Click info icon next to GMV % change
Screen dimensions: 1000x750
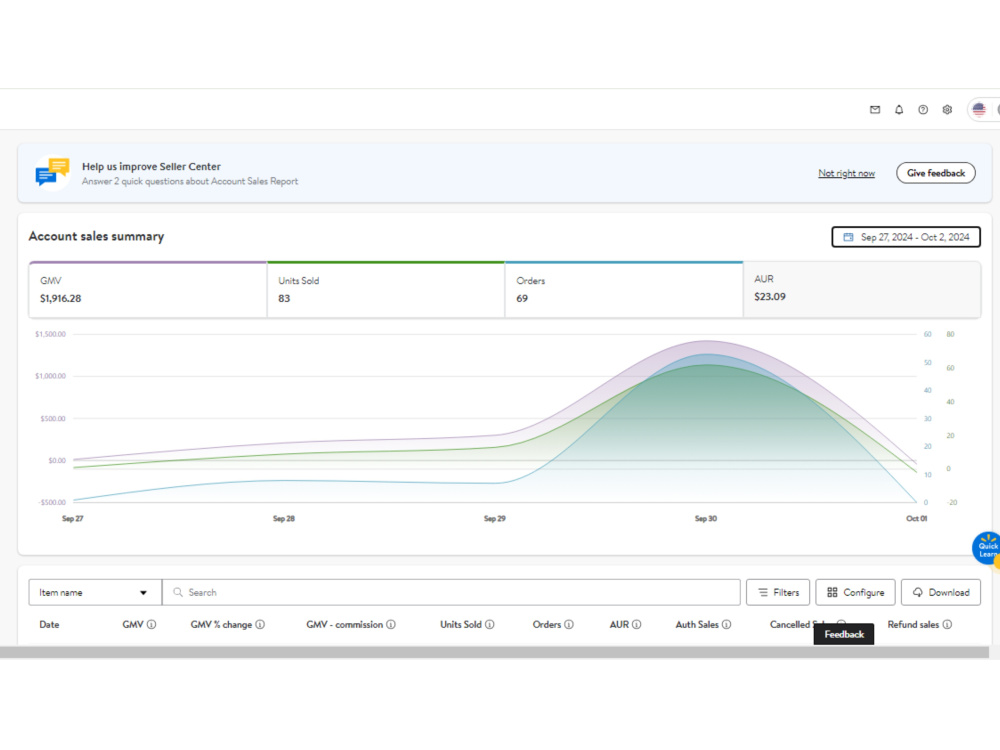click(260, 624)
